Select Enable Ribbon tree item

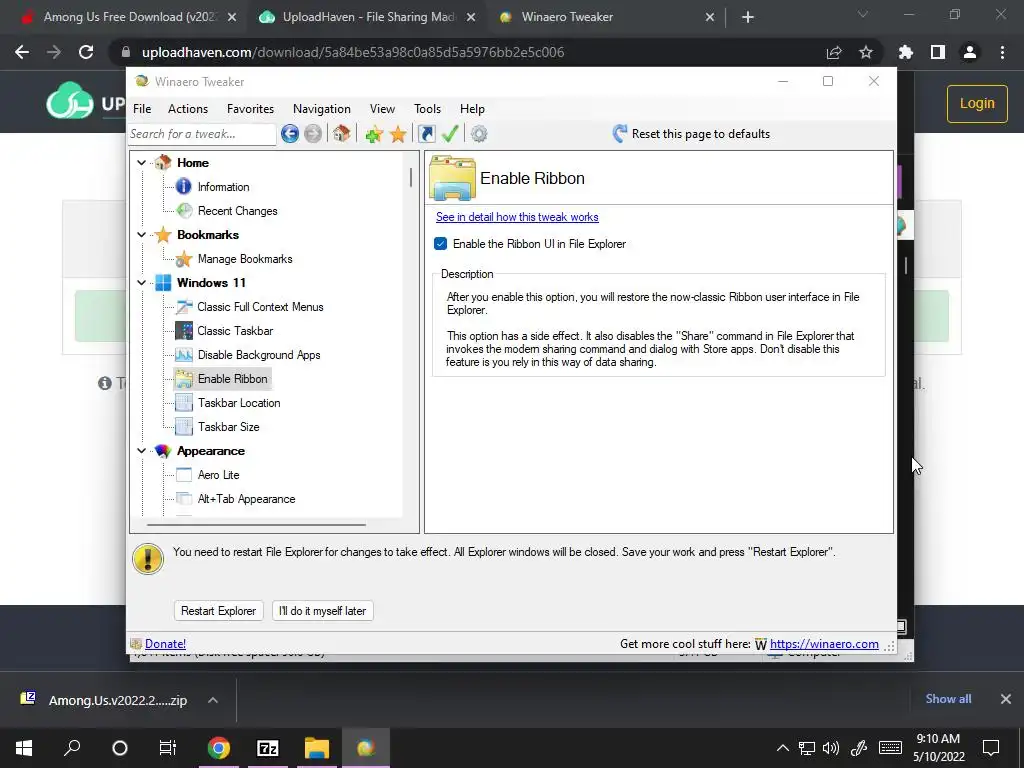coord(232,379)
